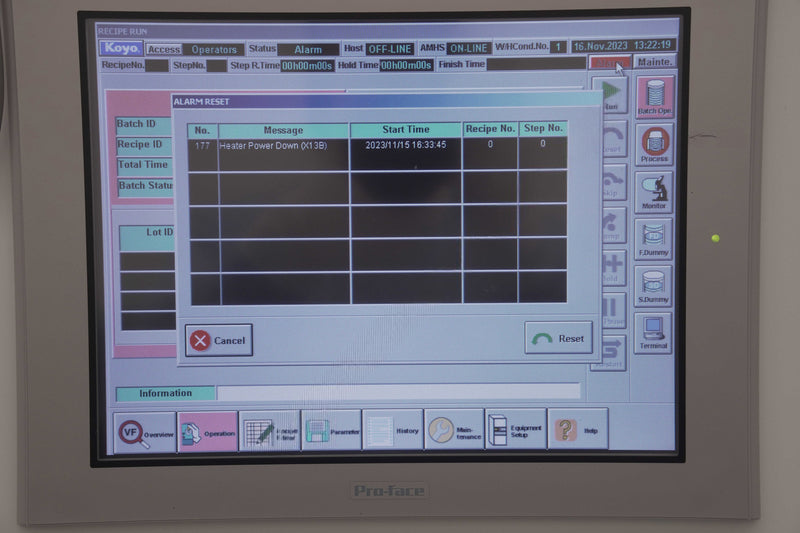Viewport: 800px width, 533px height.
Task: Open the Monitor screen
Action: [x=653, y=192]
